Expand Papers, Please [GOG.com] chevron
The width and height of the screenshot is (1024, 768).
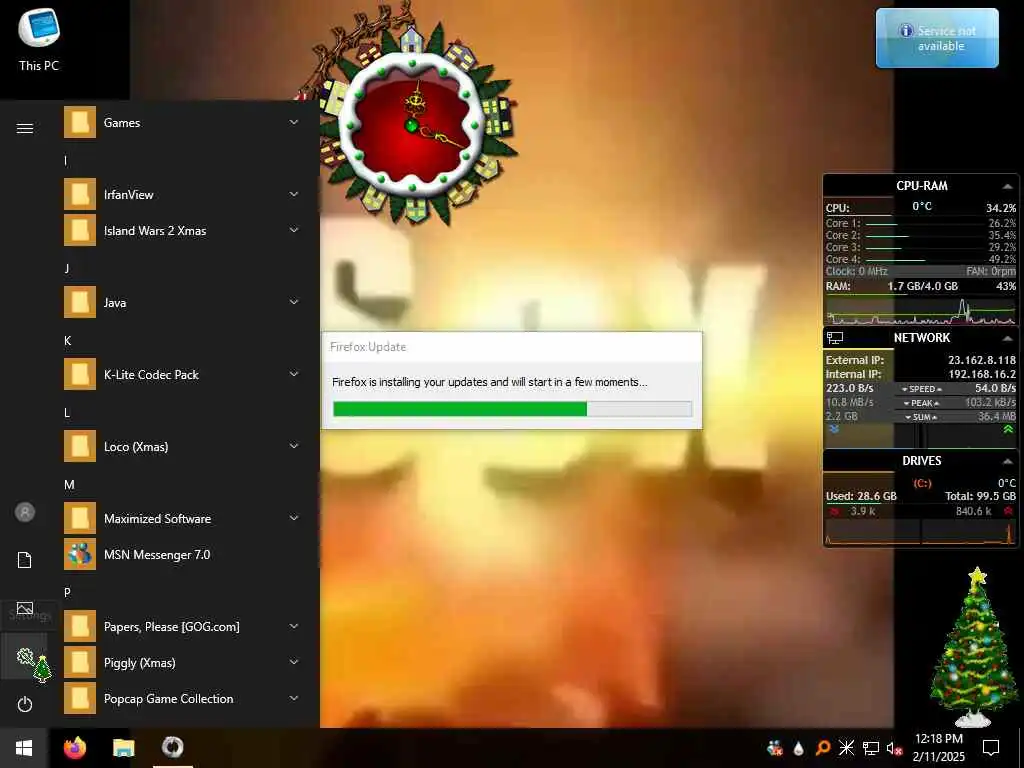(x=294, y=626)
